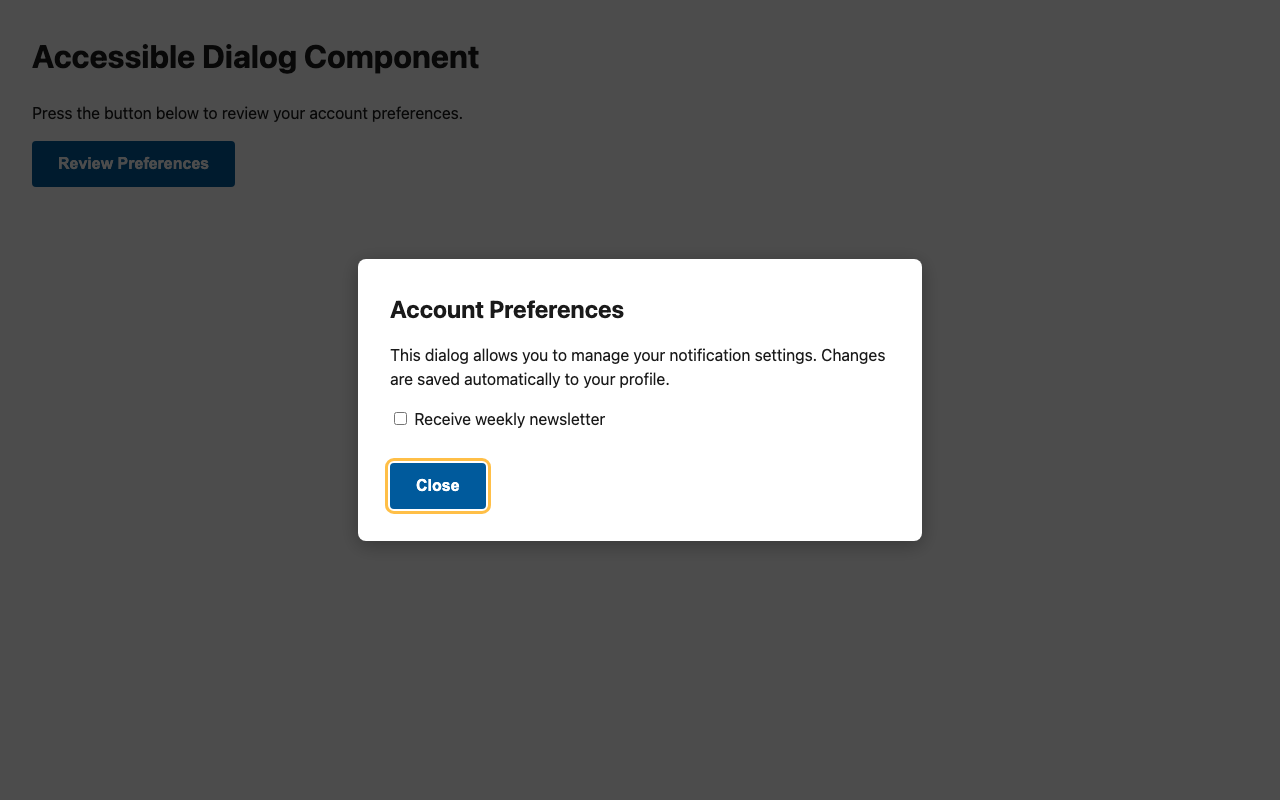Select the Accessible Dialog Component heading

point(255,57)
